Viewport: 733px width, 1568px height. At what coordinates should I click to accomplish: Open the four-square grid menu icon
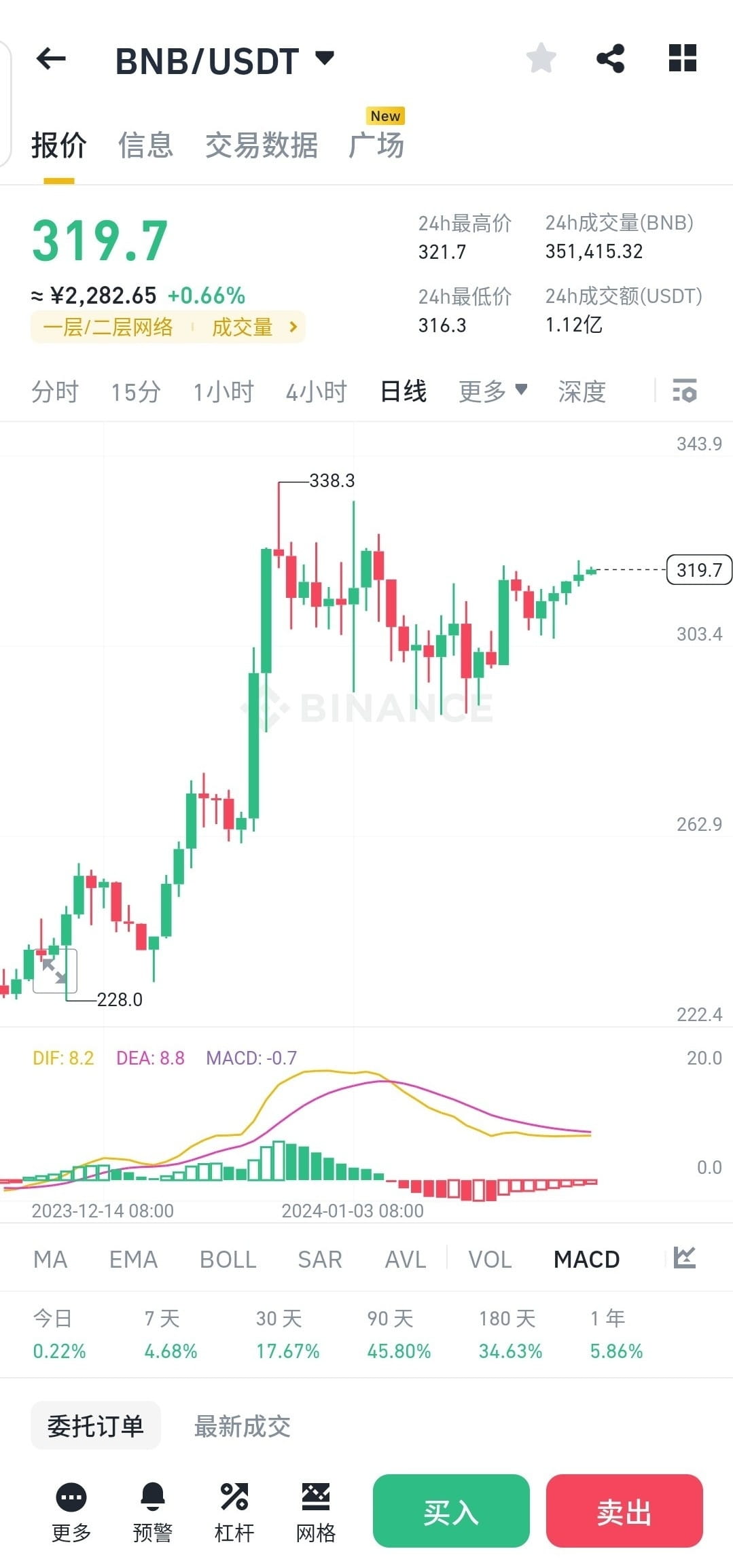[683, 58]
